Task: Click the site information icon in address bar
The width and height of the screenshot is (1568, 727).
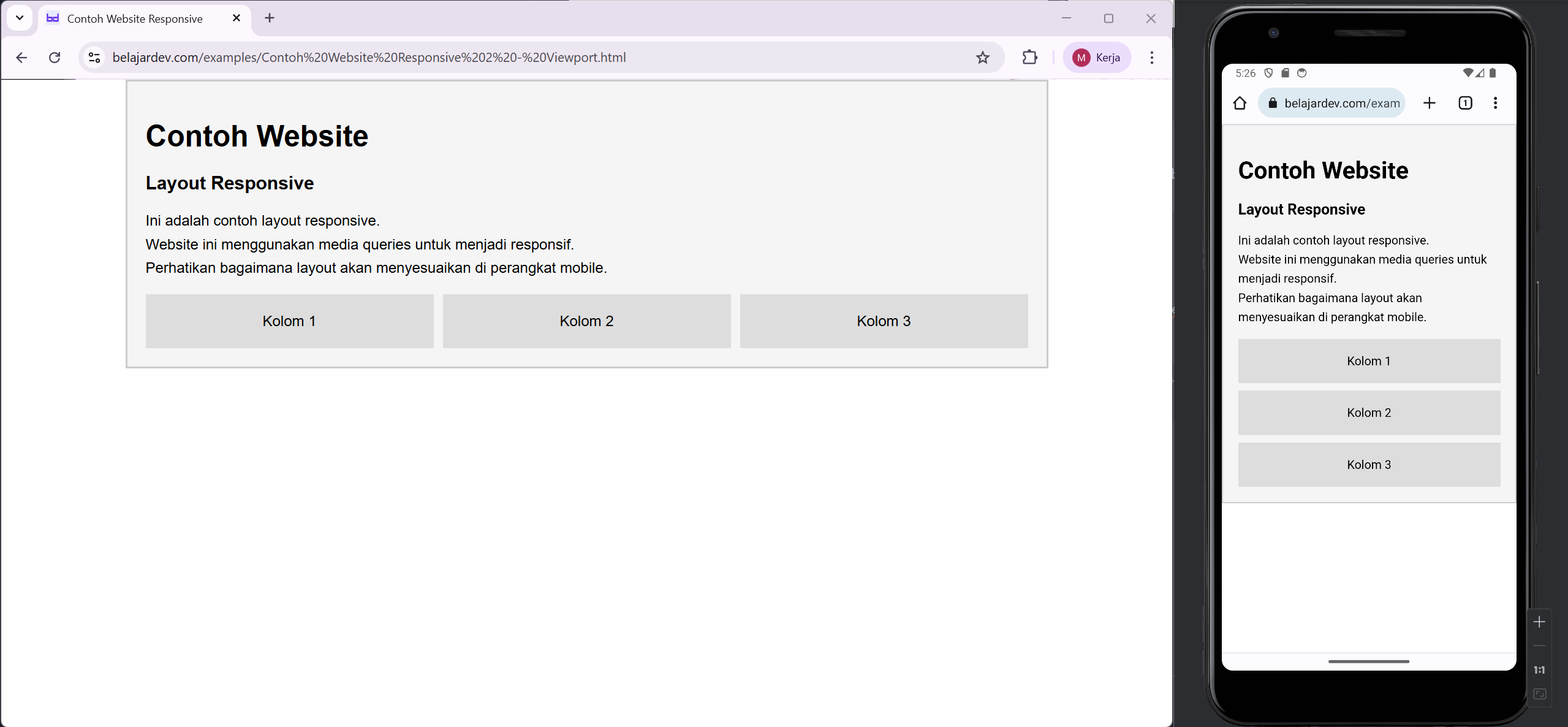Action: [x=94, y=57]
